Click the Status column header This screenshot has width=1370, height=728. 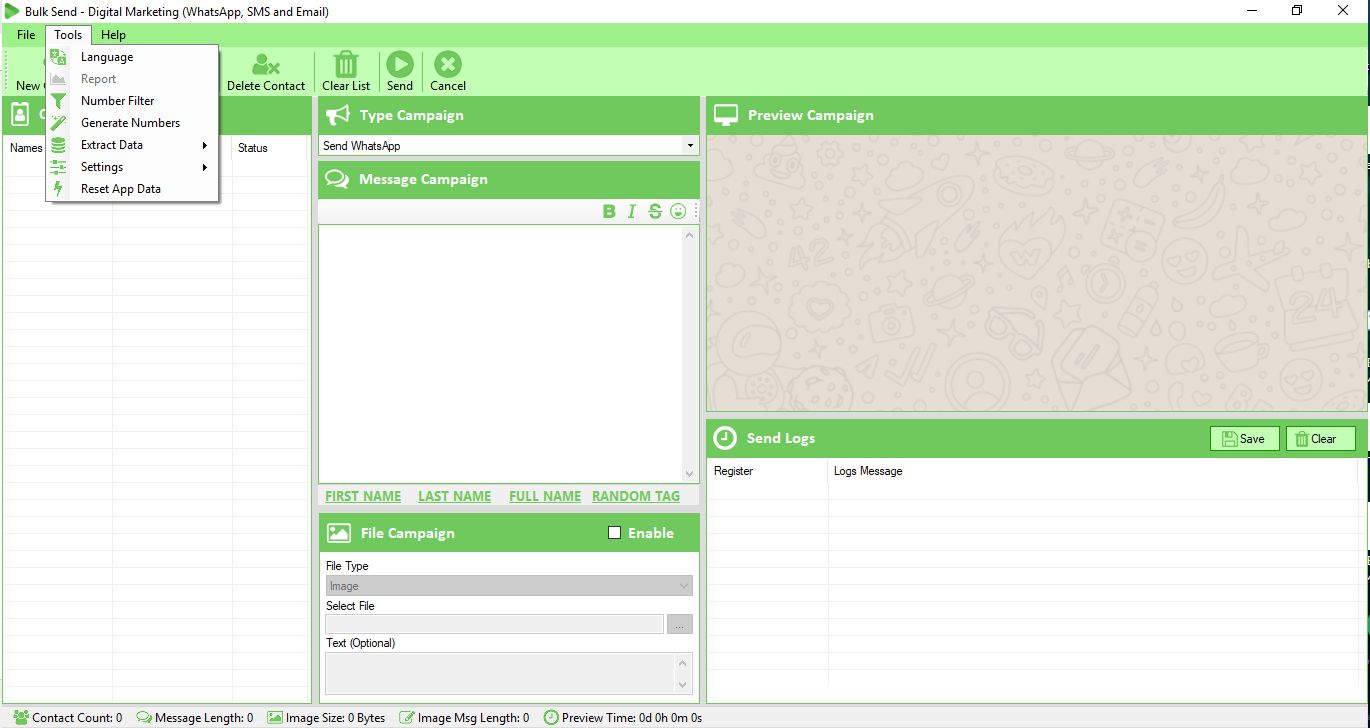point(253,148)
